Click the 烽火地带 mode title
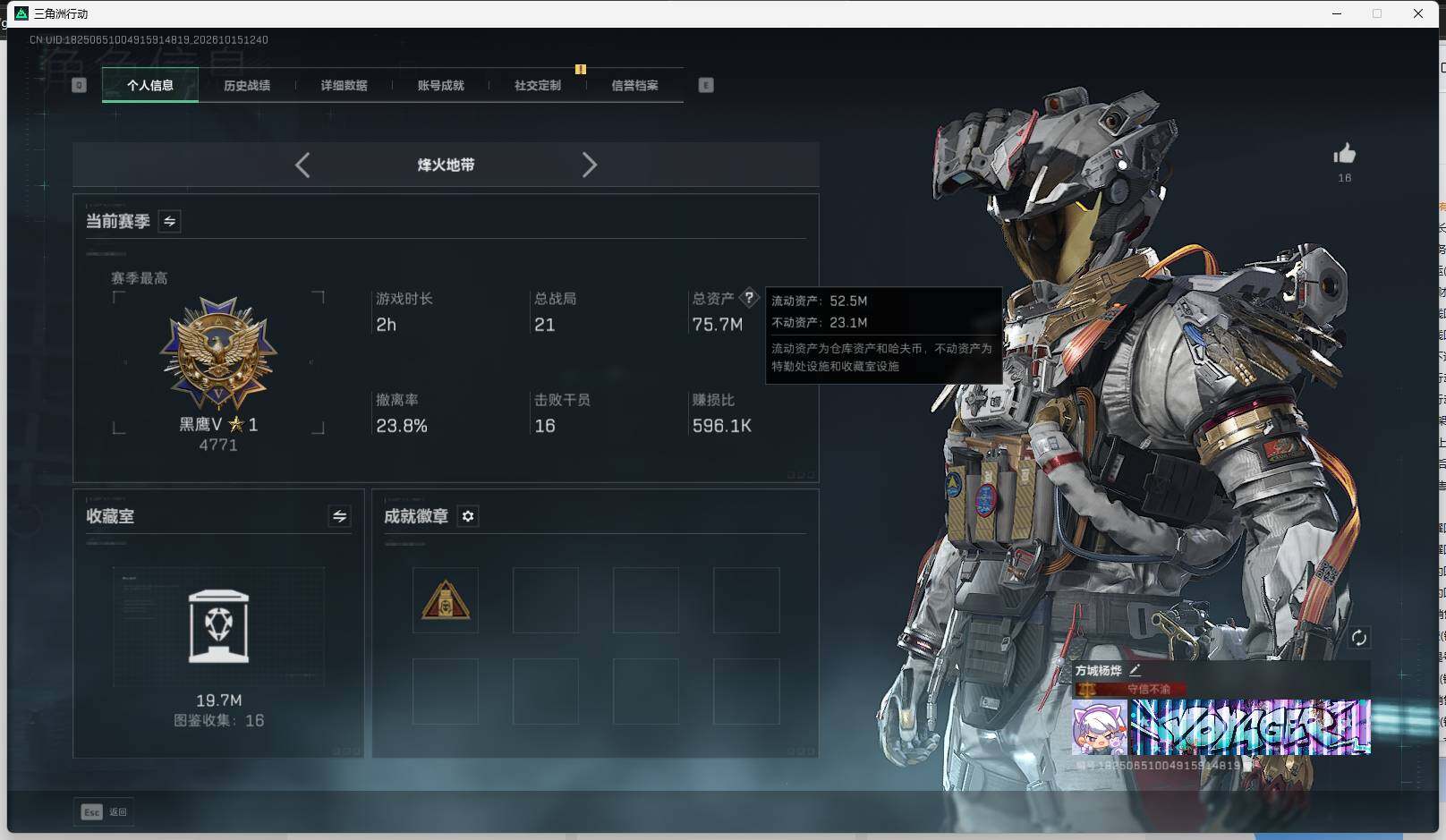 (446, 165)
